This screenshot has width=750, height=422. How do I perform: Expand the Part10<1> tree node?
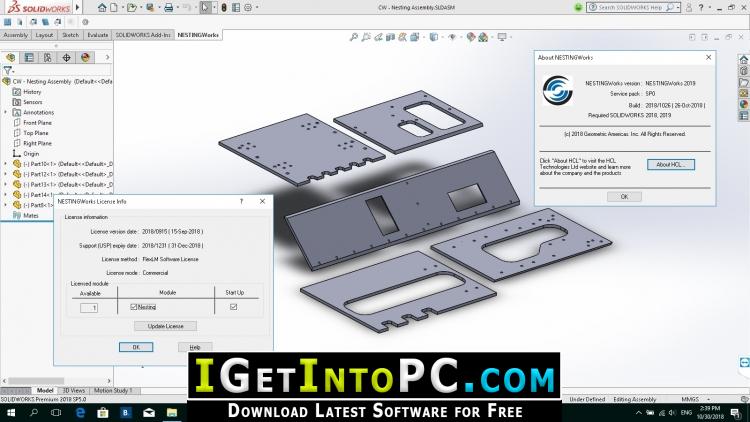point(6,164)
